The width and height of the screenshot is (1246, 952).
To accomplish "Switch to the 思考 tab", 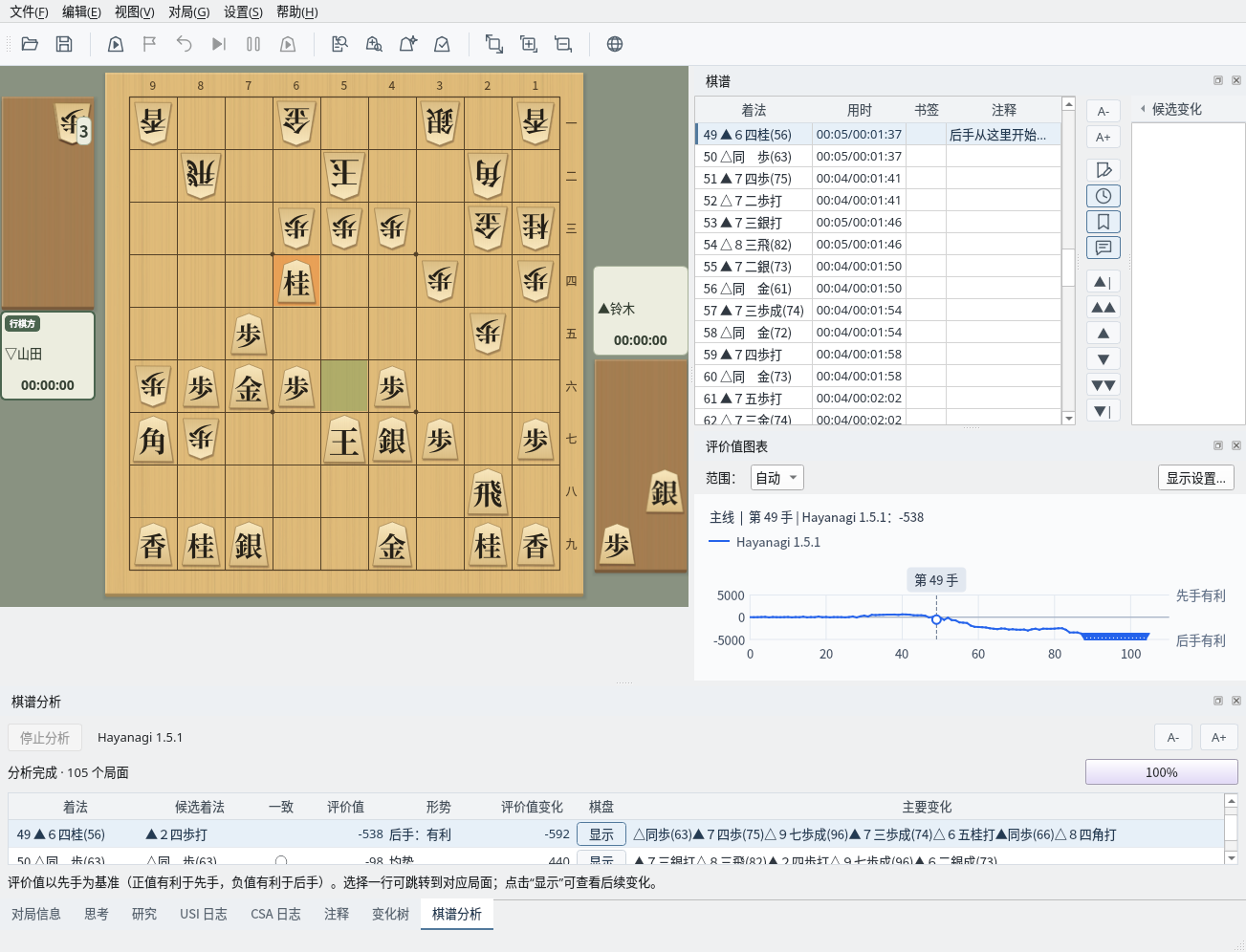I will click(97, 914).
